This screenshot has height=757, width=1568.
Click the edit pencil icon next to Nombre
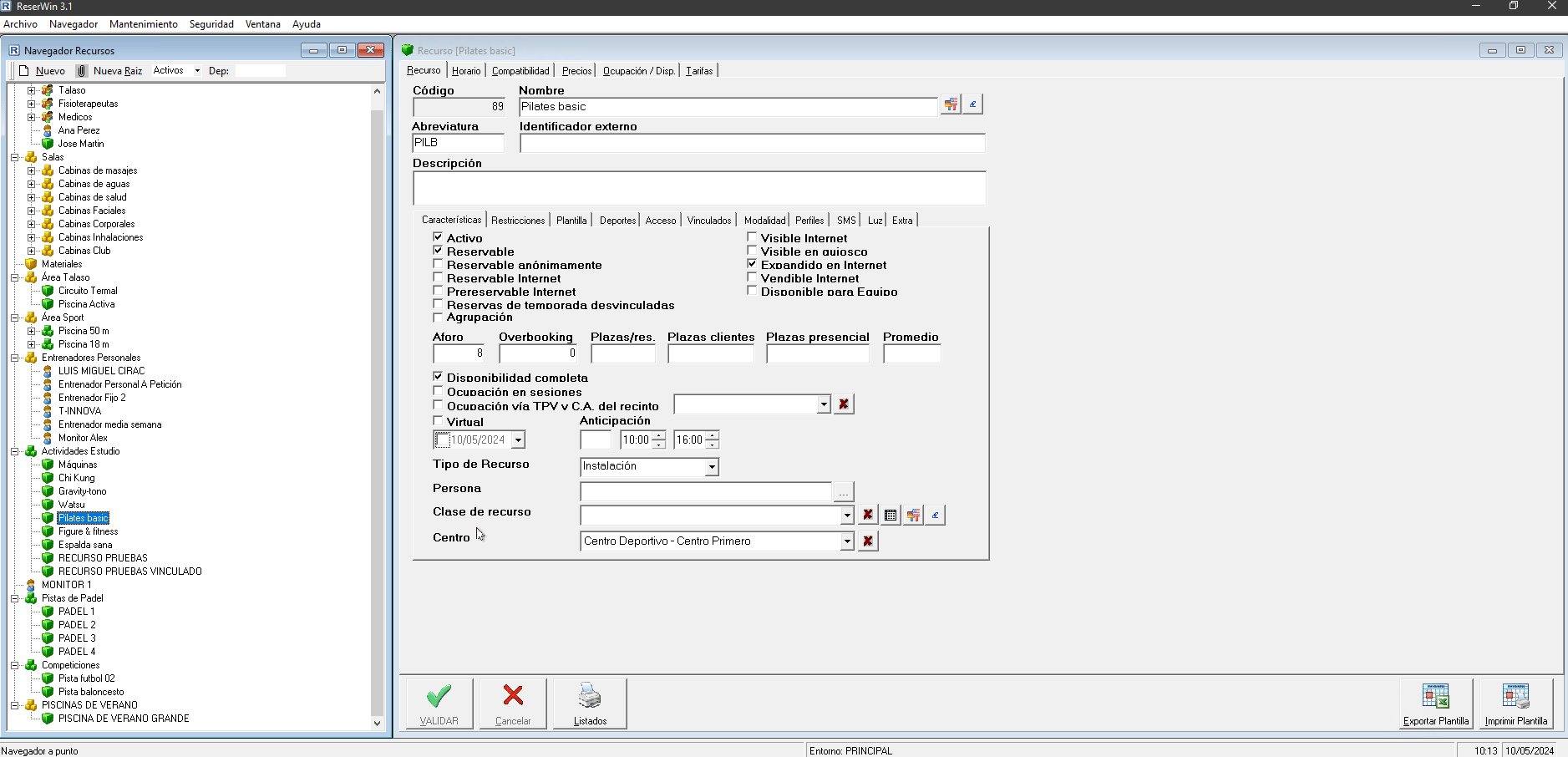pos(972,104)
